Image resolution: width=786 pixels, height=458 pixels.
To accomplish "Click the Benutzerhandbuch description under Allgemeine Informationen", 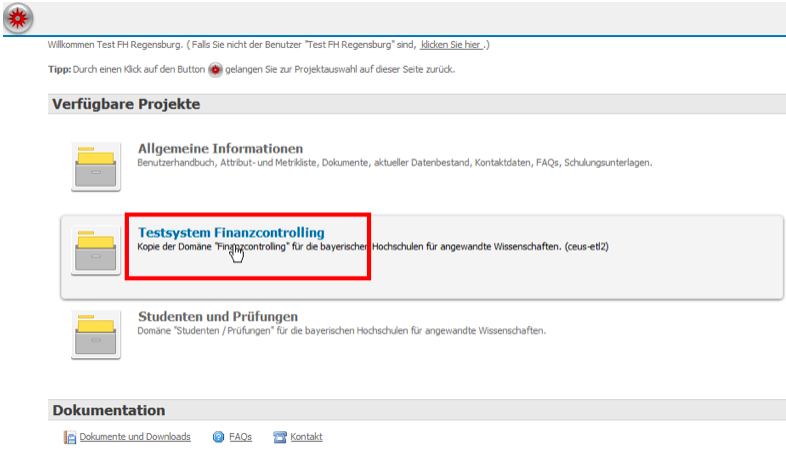I will 395,162.
